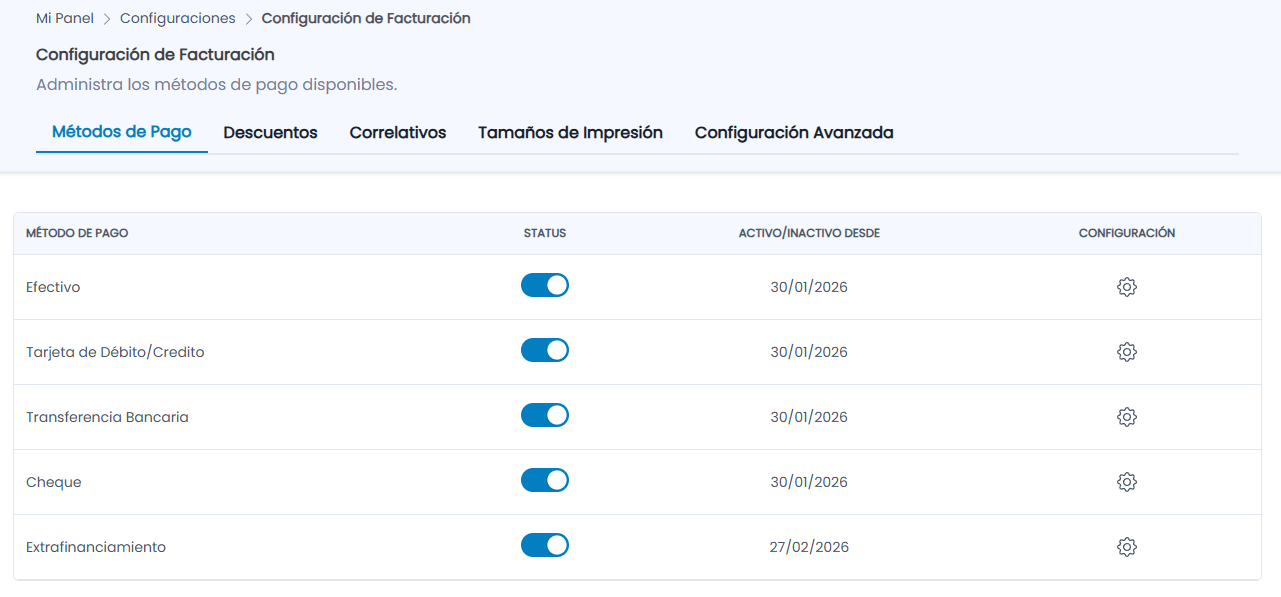This screenshot has width=1281, height=597.
Task: Deactivate the Extrafinanciamiento toggle
Action: (545, 545)
